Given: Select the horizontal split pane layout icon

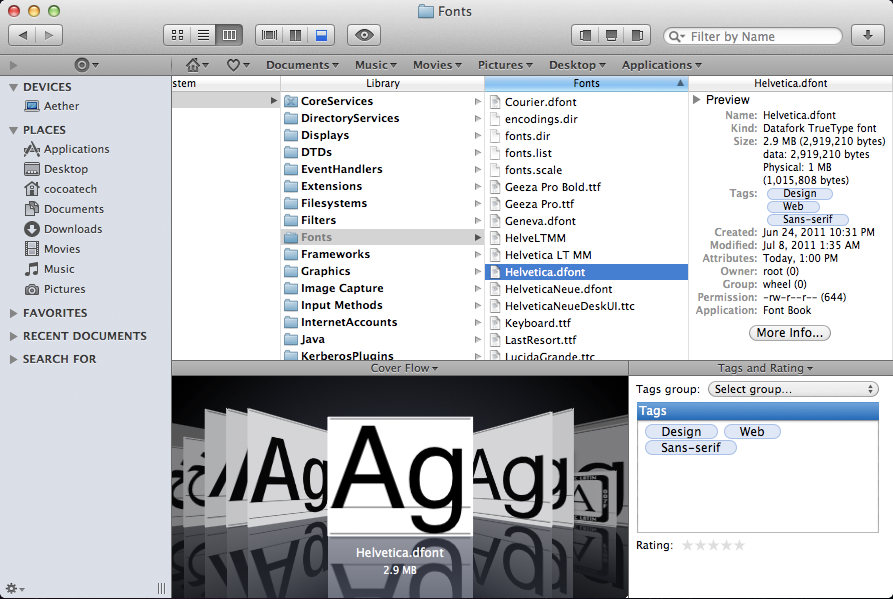Looking at the screenshot, I should (x=321, y=35).
